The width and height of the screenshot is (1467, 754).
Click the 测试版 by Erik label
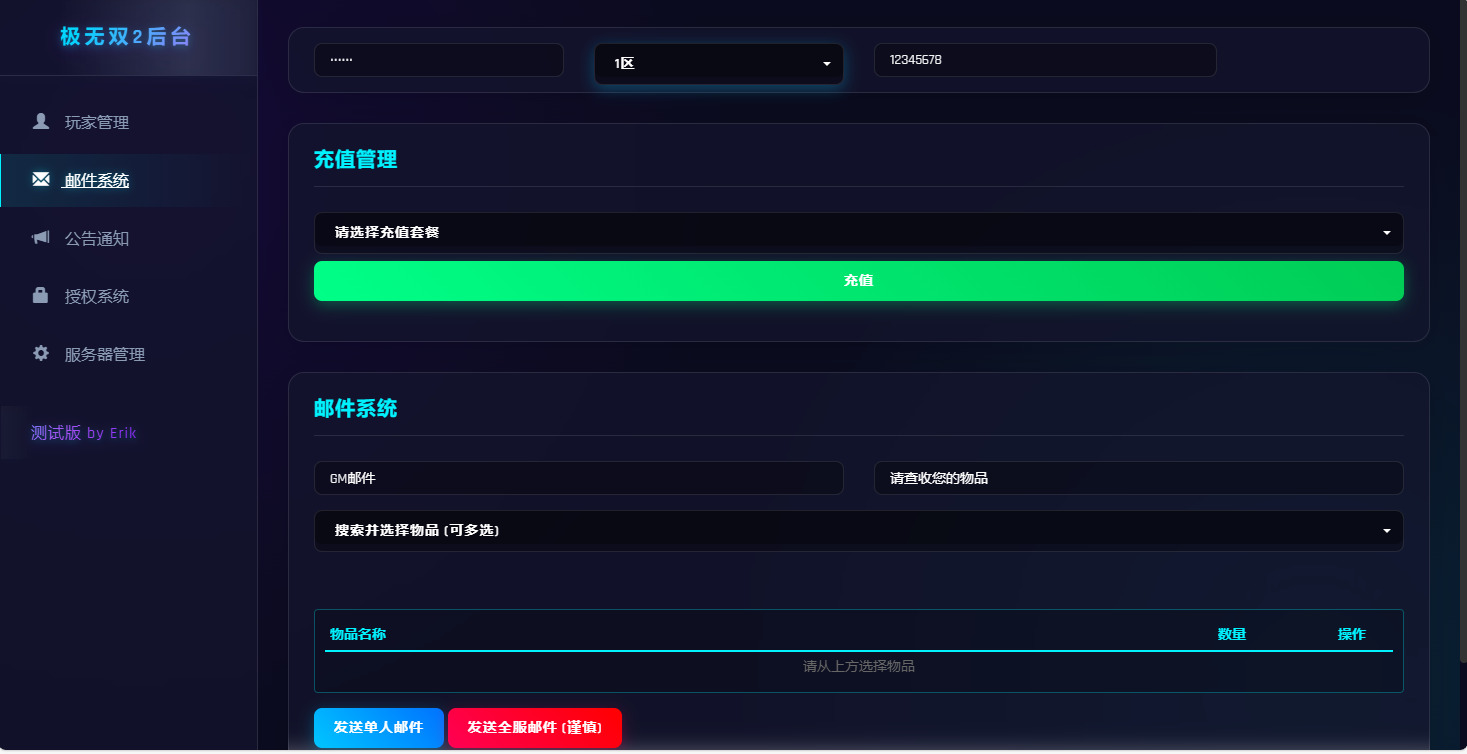[84, 432]
